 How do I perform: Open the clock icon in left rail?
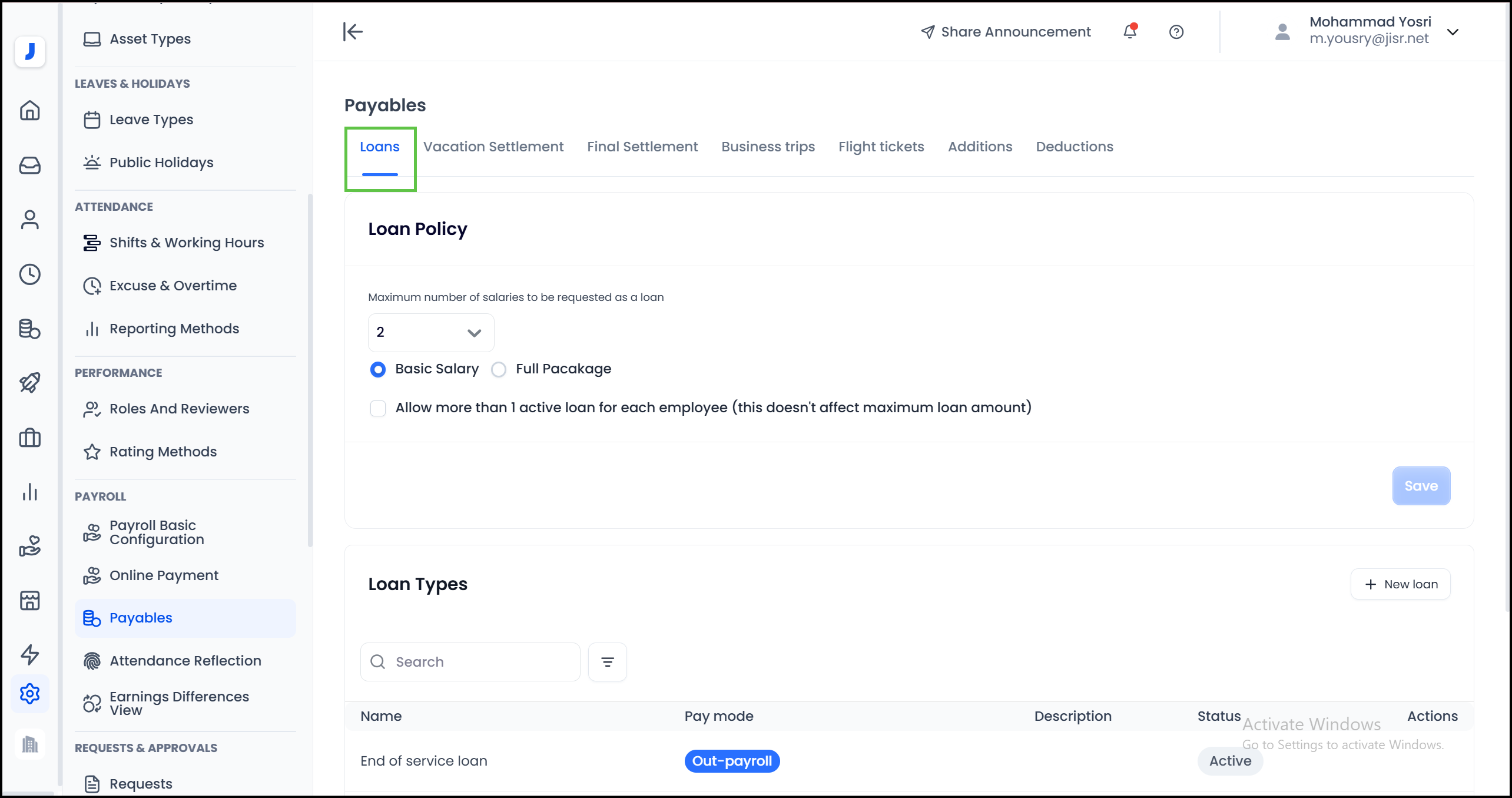point(29,274)
